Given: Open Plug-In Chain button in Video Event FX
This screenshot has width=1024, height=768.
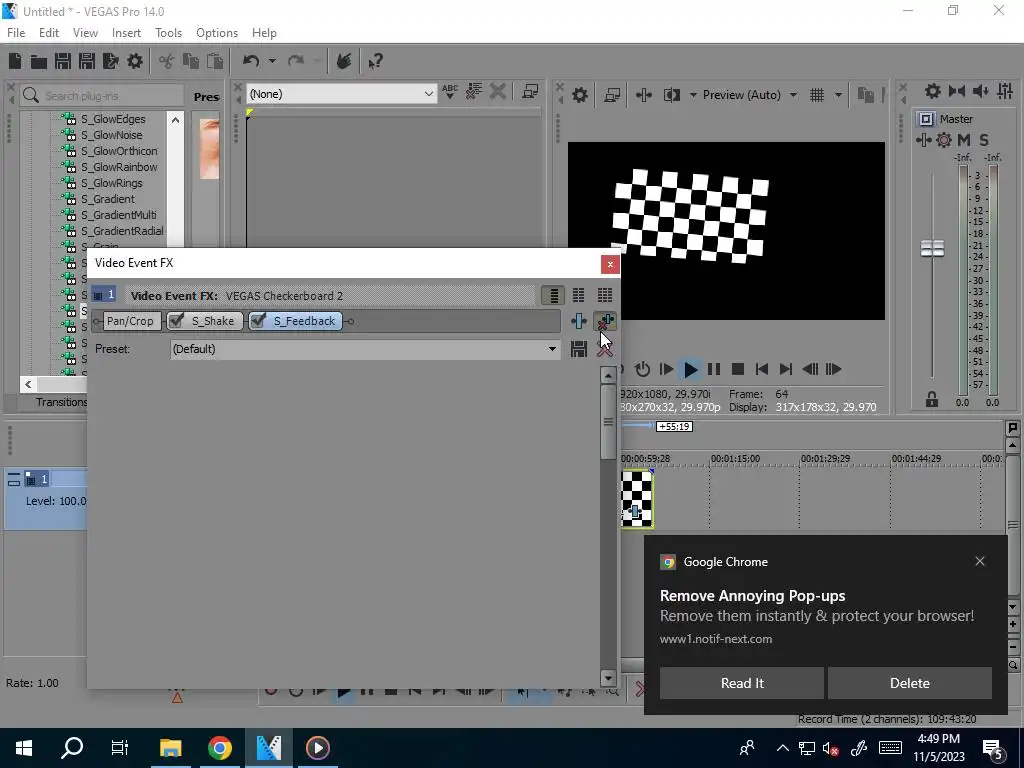Looking at the screenshot, I should click(x=579, y=321).
